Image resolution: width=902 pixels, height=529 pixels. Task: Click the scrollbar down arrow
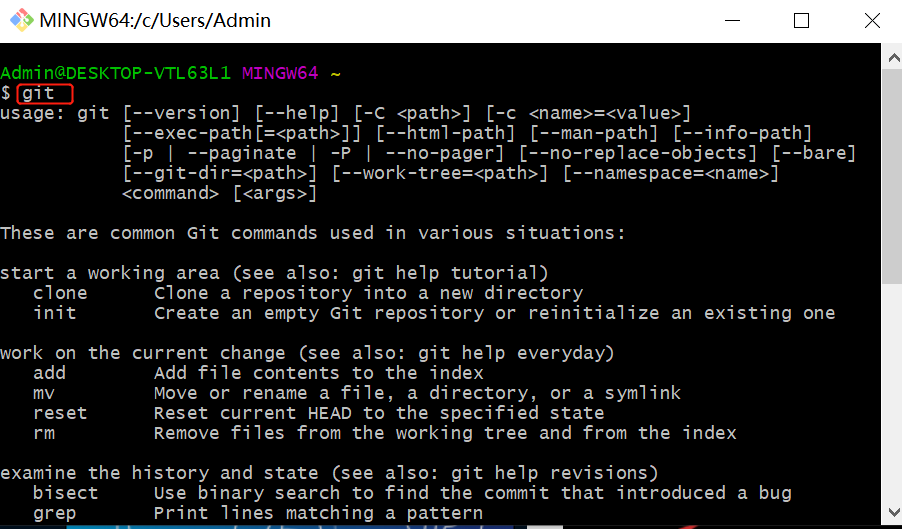pyautogui.click(x=892, y=512)
